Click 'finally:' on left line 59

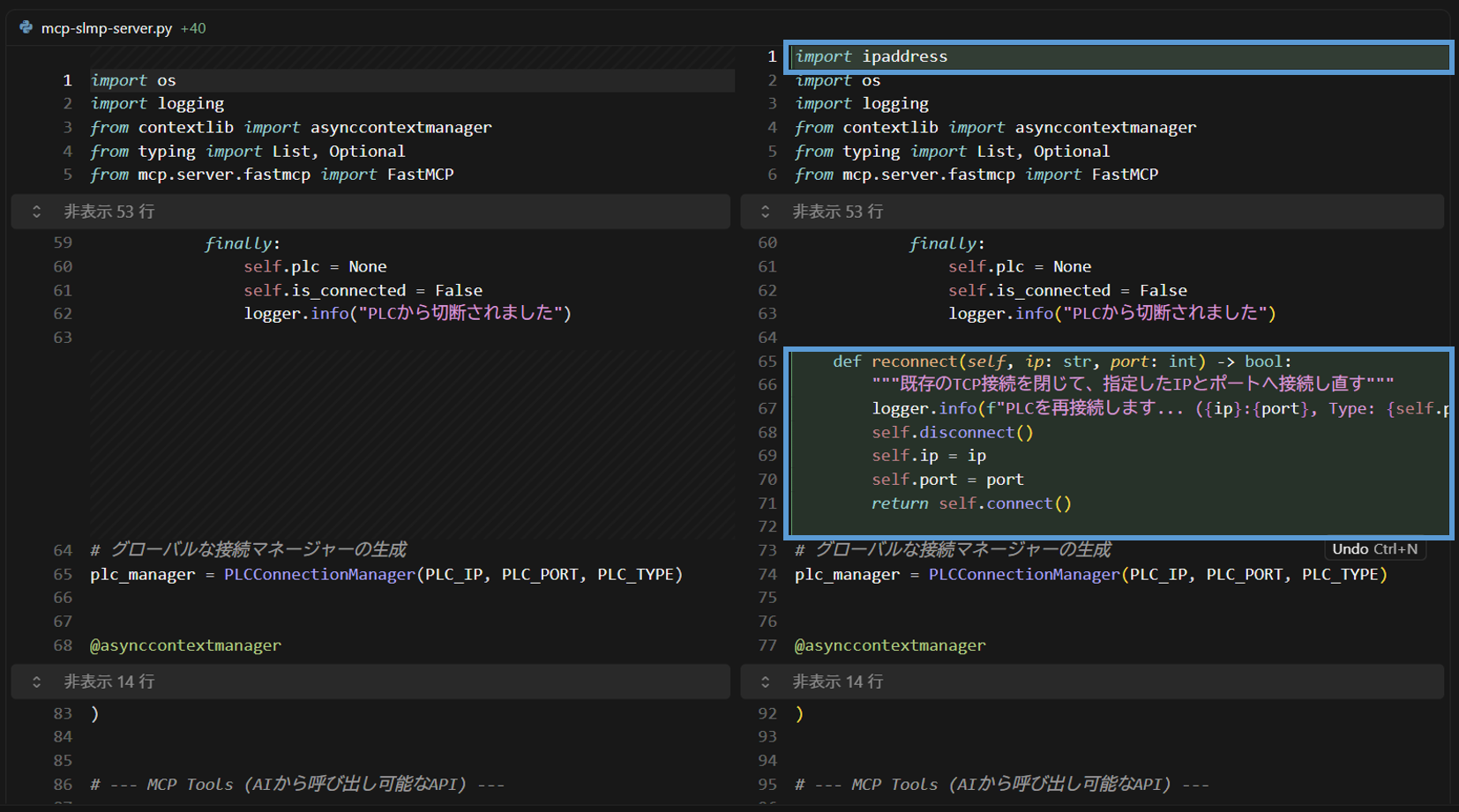click(243, 243)
